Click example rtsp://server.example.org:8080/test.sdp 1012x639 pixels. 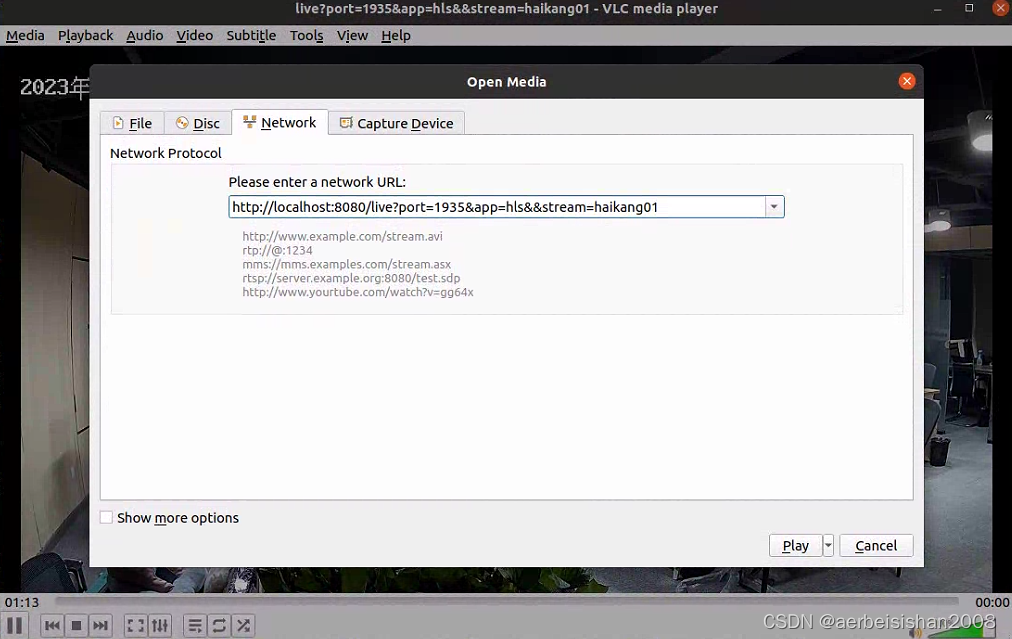(x=351, y=278)
